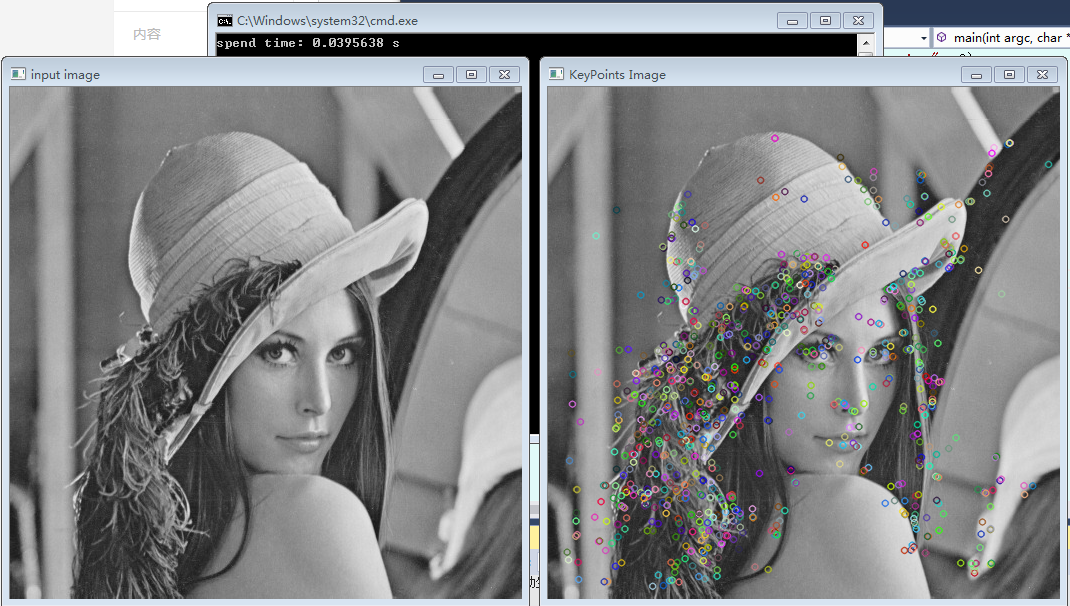Click the keypoints-annotated photo in KeyPoints Image window
This screenshot has height=606, width=1070.
pyautogui.click(x=803, y=343)
